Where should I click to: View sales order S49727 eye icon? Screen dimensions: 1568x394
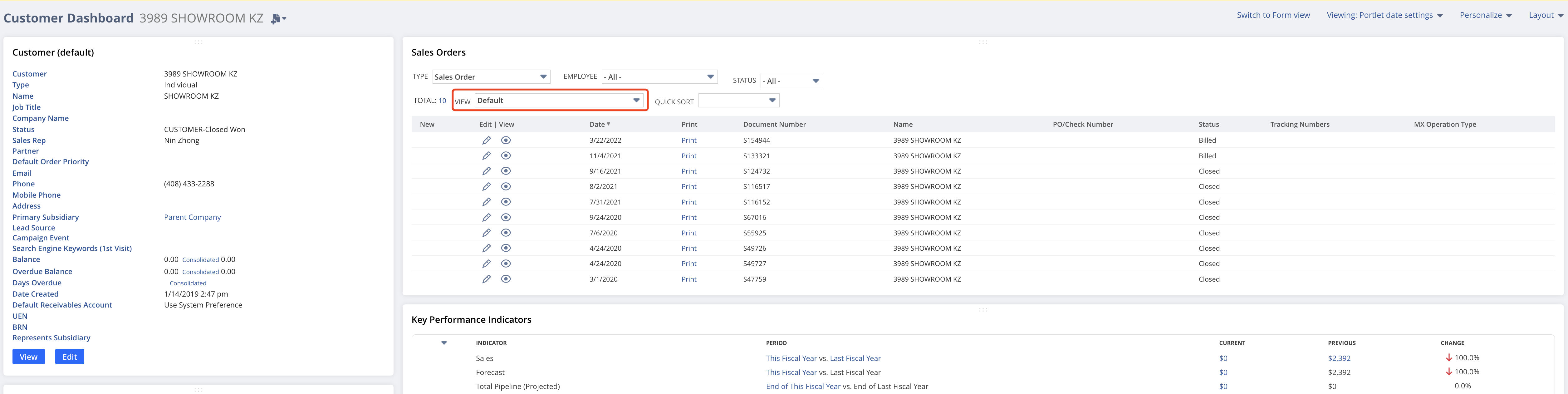tap(506, 264)
